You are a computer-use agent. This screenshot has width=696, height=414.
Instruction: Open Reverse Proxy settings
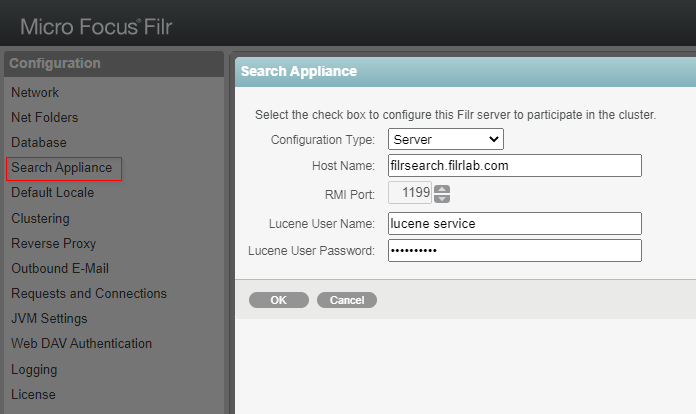[54, 243]
